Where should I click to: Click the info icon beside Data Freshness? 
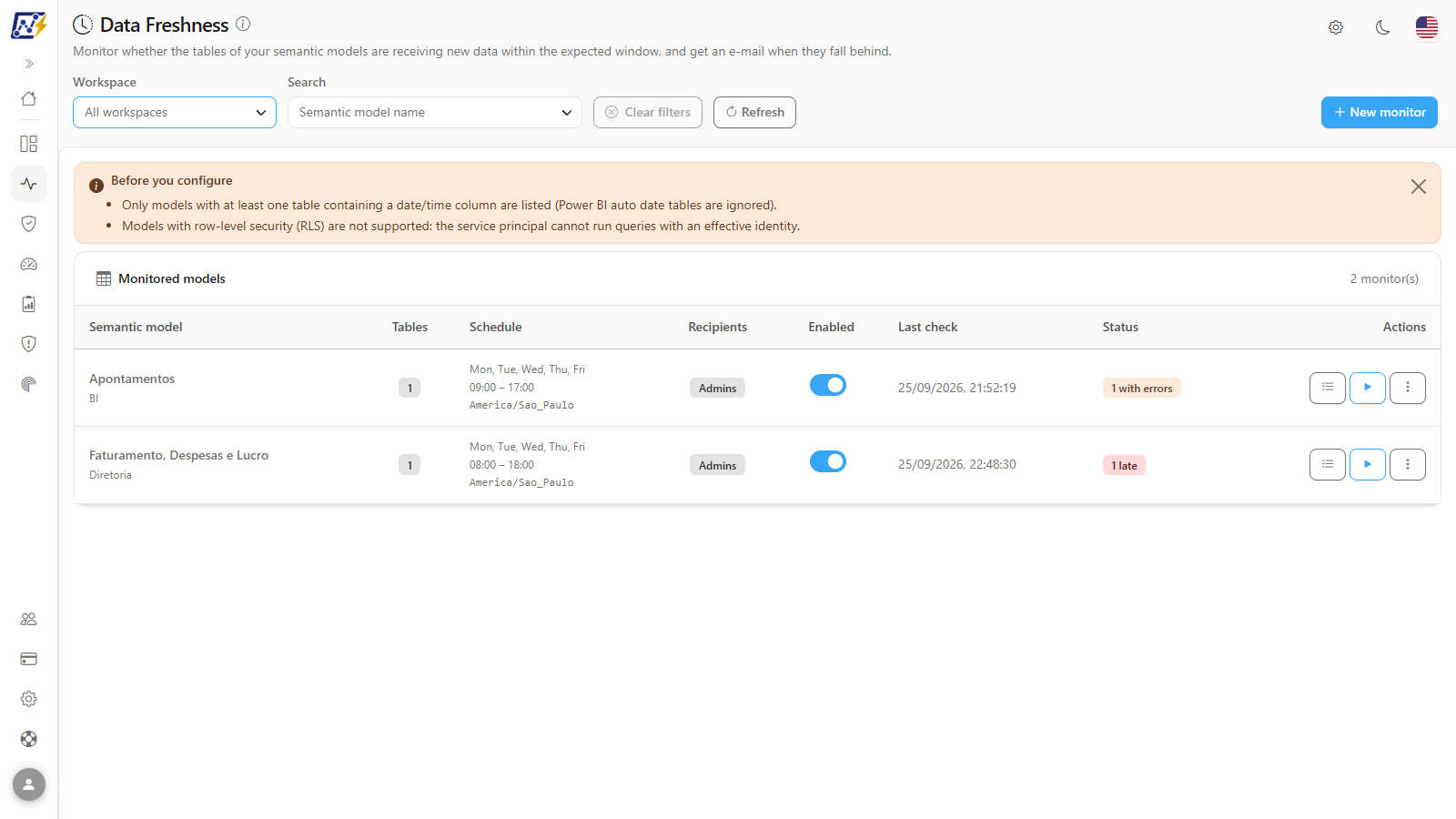coord(243,24)
